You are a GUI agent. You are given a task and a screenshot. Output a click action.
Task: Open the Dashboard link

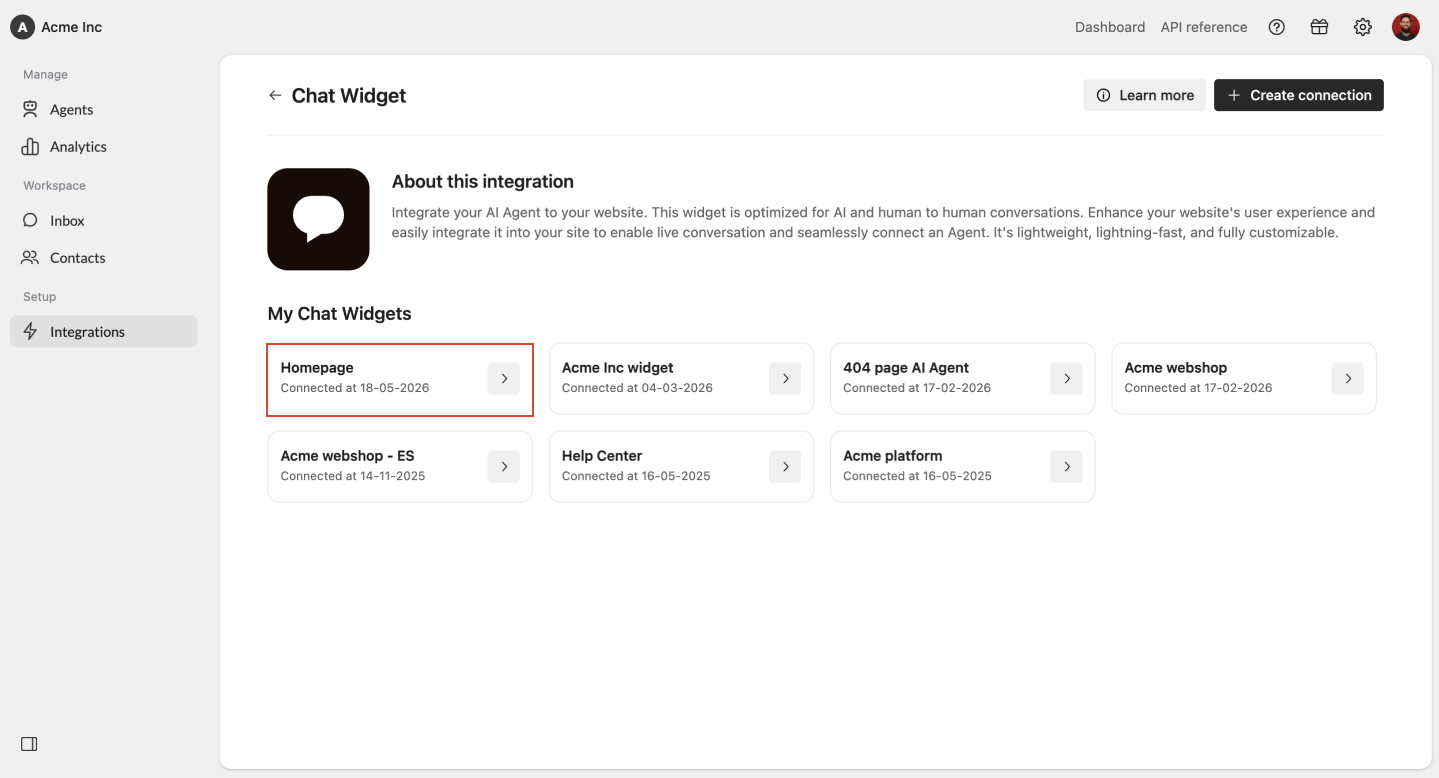click(1110, 27)
